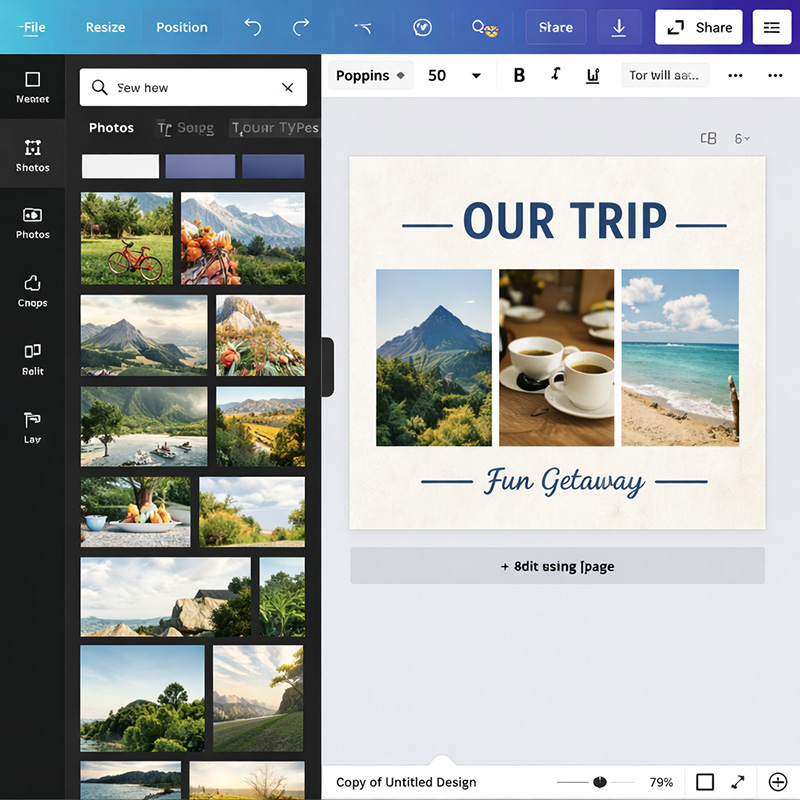This screenshot has width=800, height=800.
Task: Open the hamburger menu icon at top right
Action: click(772, 27)
